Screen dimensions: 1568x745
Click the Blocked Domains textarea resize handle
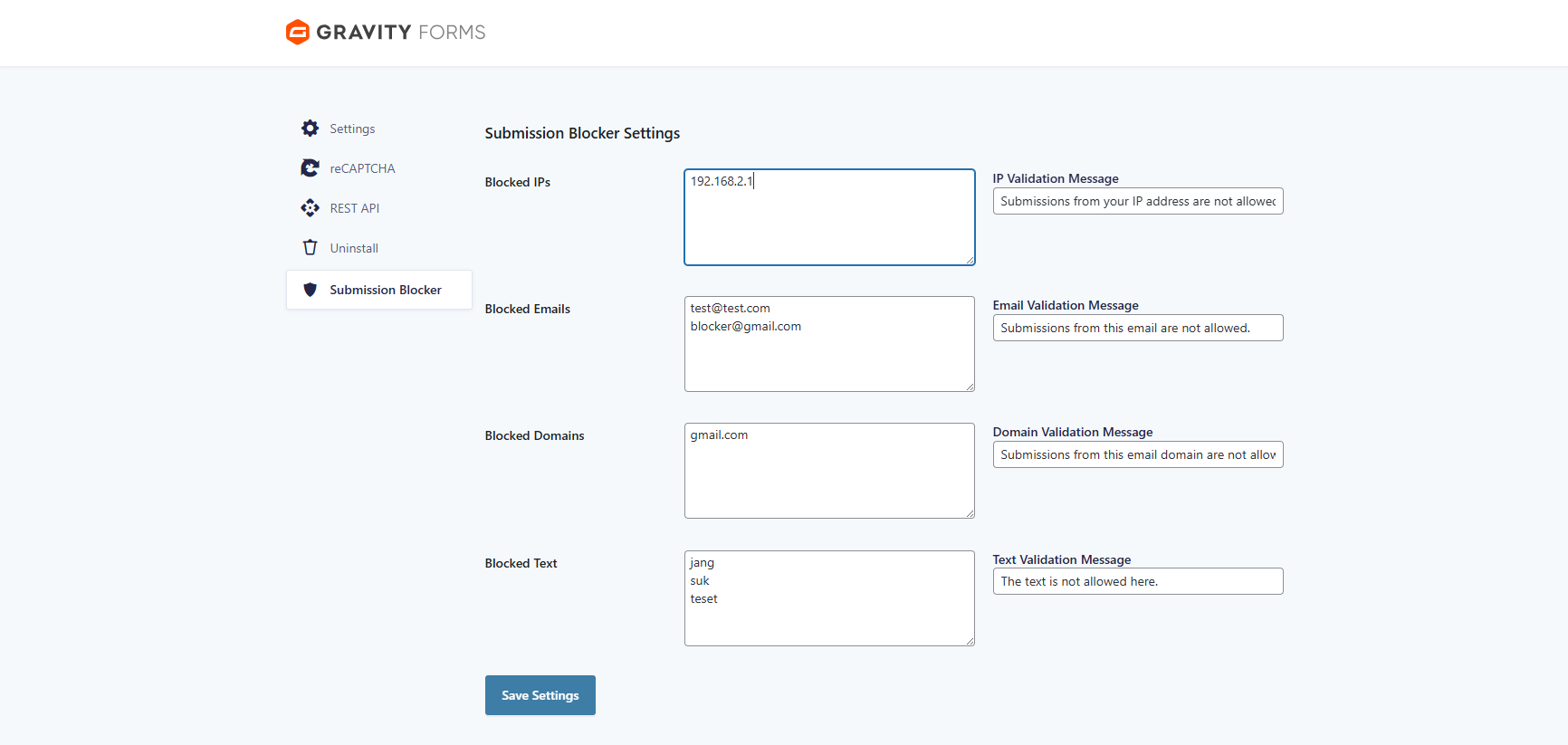(x=970, y=513)
